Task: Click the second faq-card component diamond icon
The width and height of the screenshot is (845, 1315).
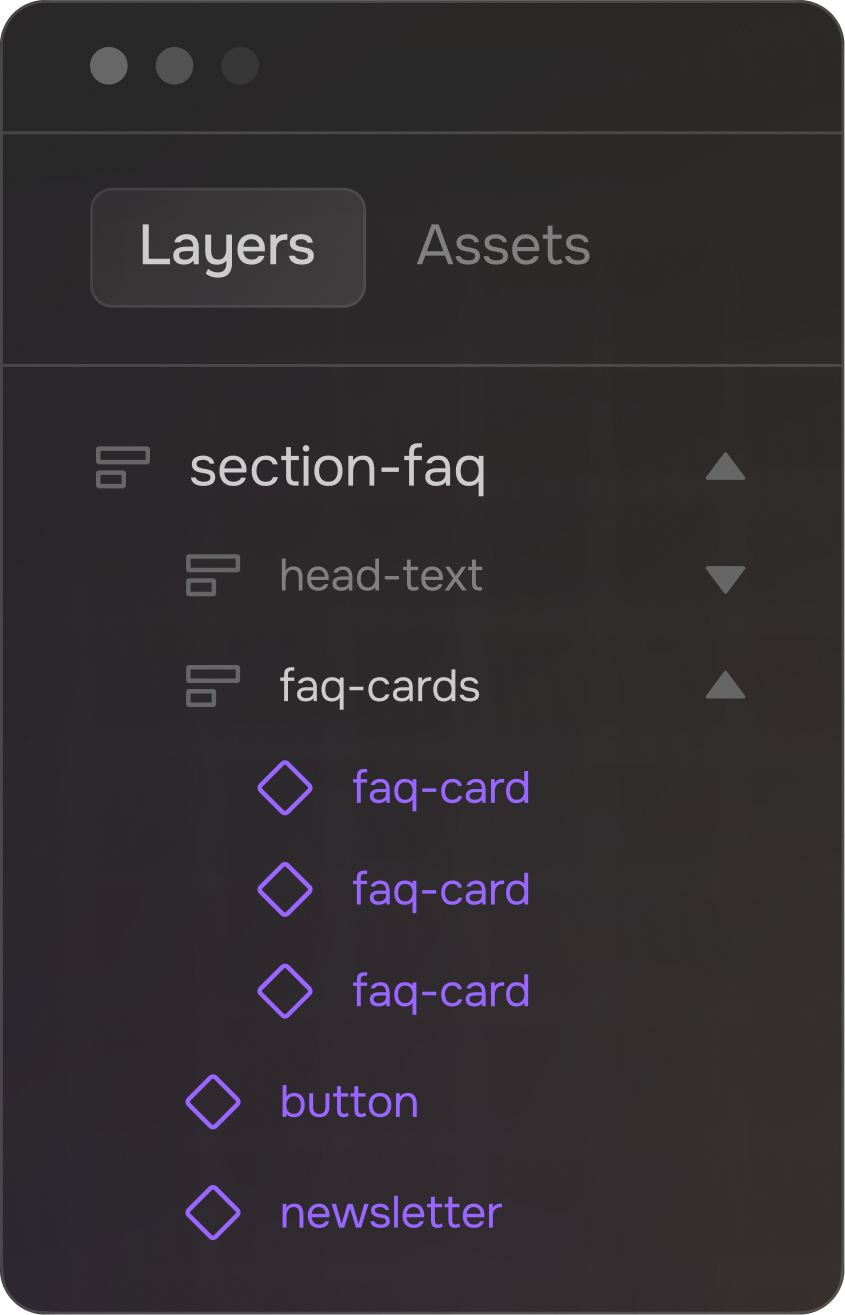Action: 285,889
